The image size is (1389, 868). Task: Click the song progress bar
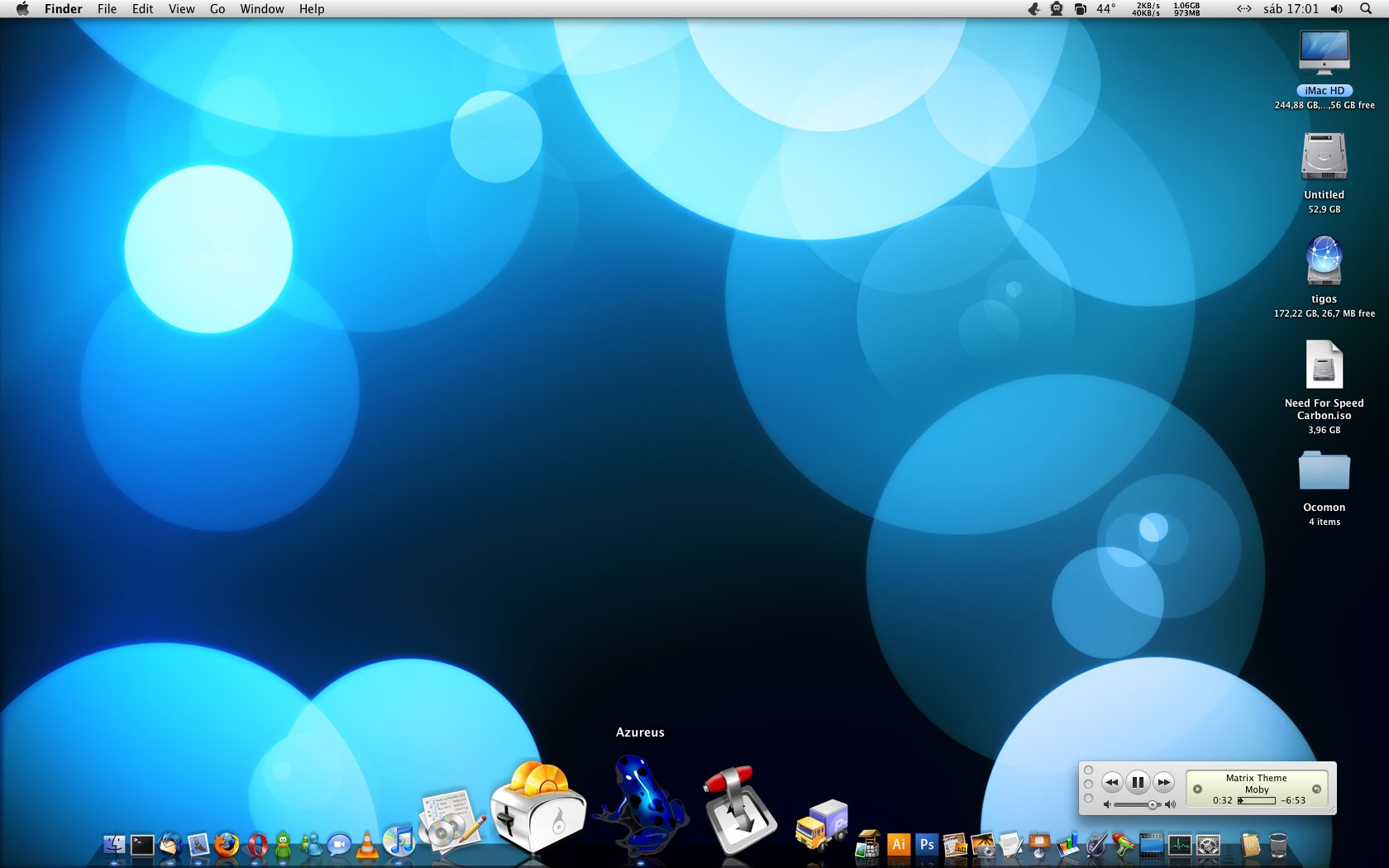click(1257, 800)
